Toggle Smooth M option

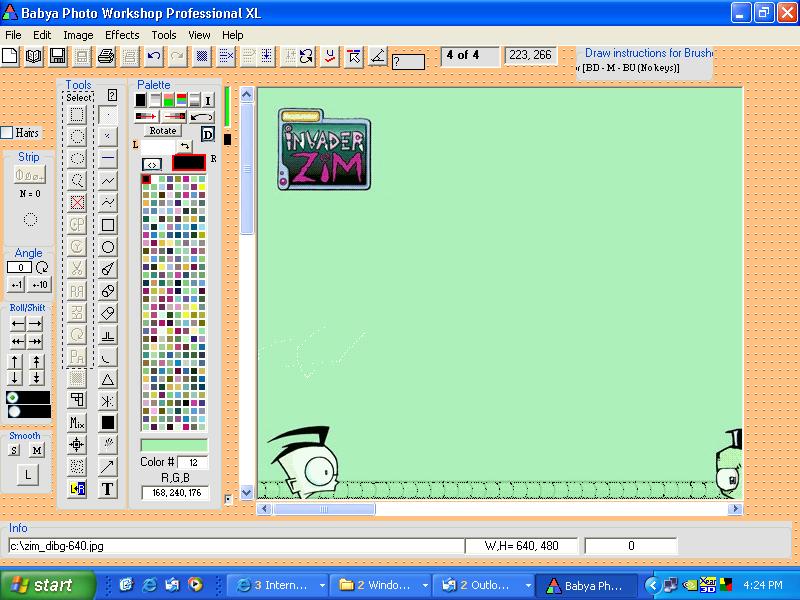pos(37,450)
